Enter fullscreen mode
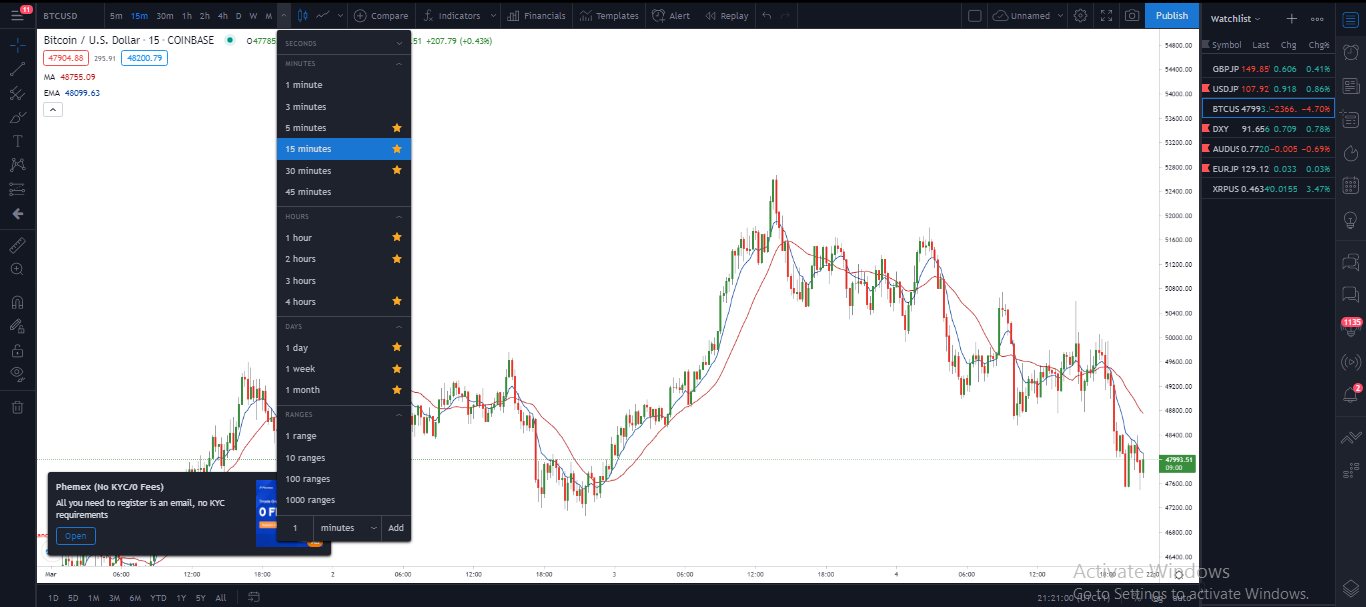 (x=1106, y=15)
